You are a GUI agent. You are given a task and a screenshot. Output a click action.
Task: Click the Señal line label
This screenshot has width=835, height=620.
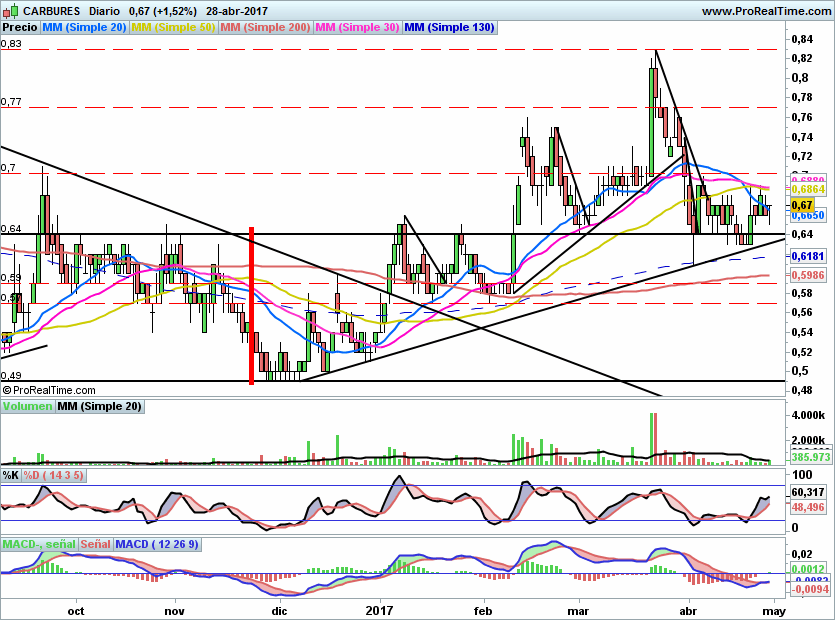(x=96, y=544)
